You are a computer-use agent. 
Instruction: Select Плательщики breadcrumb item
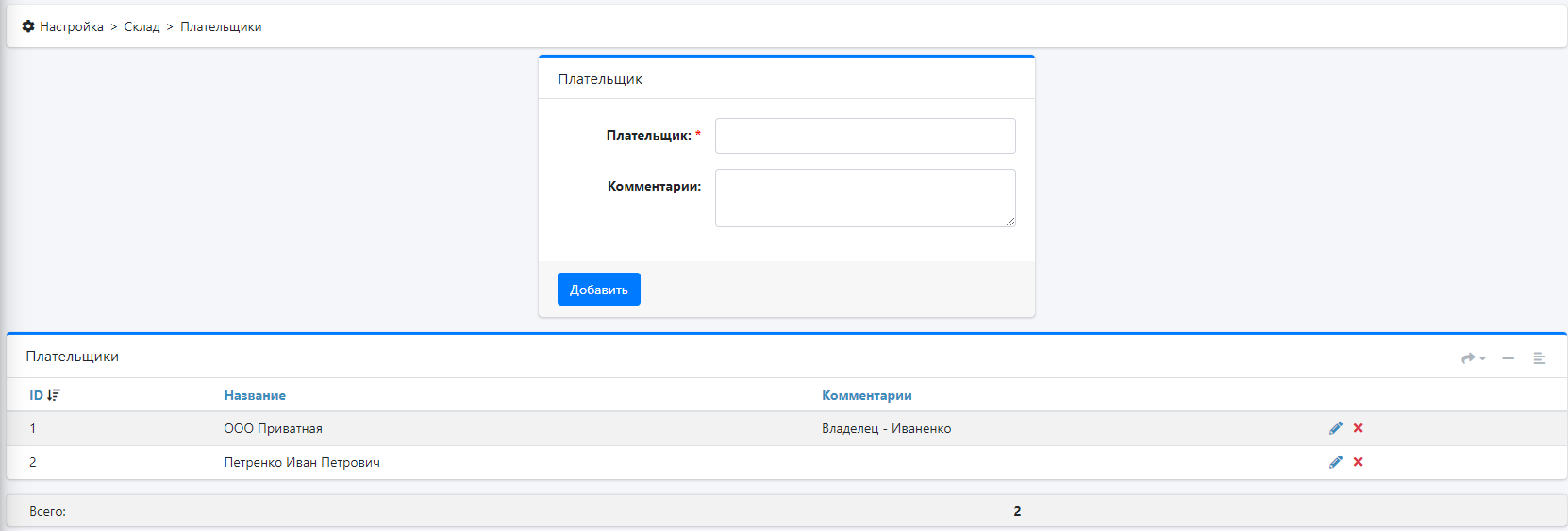tap(221, 26)
